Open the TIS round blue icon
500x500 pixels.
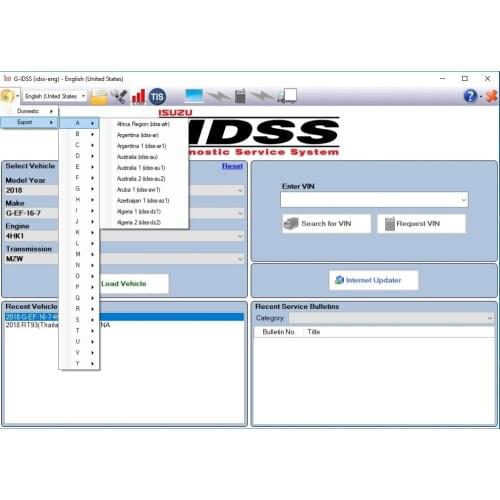(157, 97)
